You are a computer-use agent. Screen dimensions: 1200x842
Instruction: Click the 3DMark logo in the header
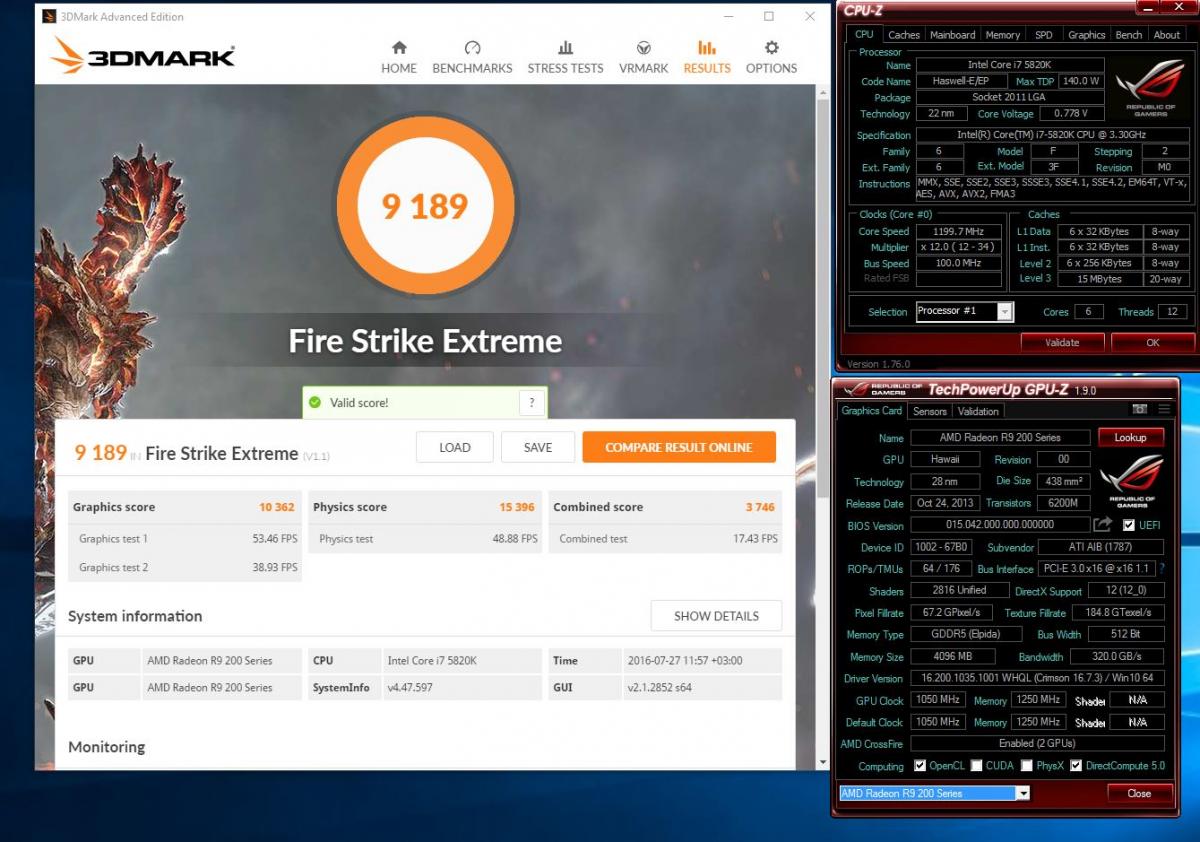[143, 56]
